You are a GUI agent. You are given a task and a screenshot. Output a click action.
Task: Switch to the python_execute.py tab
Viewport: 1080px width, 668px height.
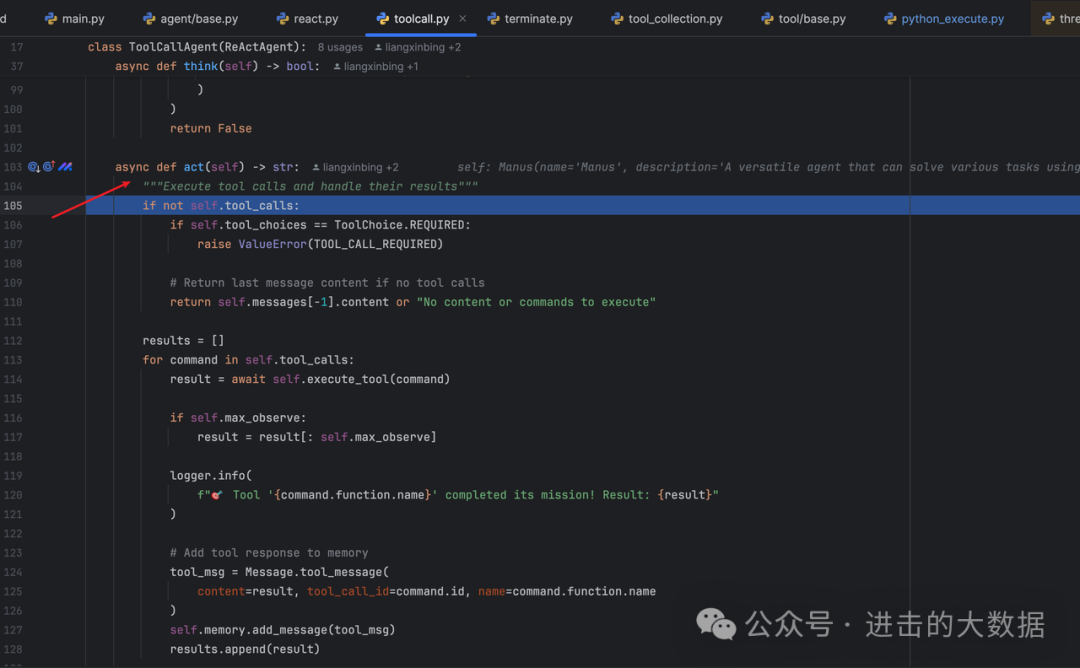pos(944,19)
